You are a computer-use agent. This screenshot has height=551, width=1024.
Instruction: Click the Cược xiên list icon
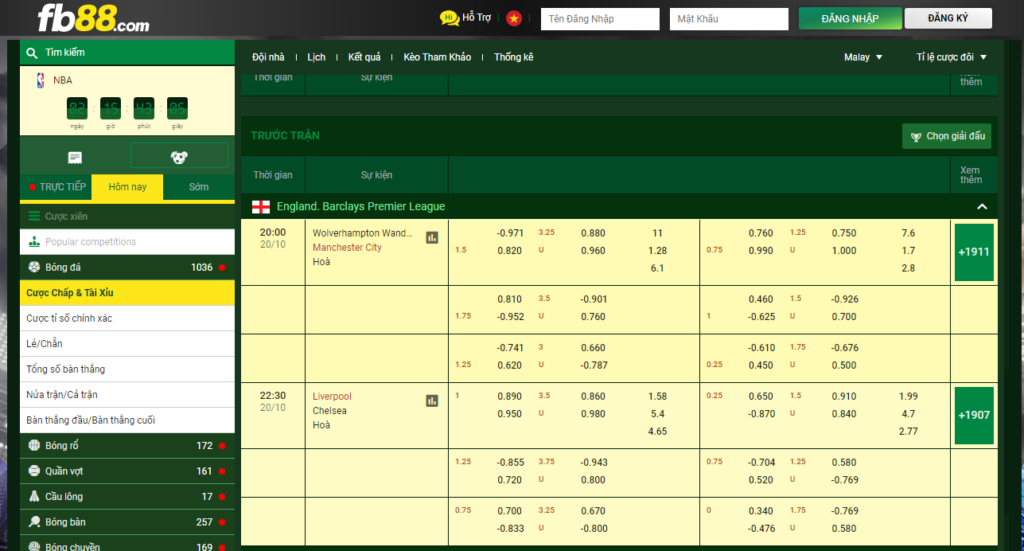[x=33, y=216]
